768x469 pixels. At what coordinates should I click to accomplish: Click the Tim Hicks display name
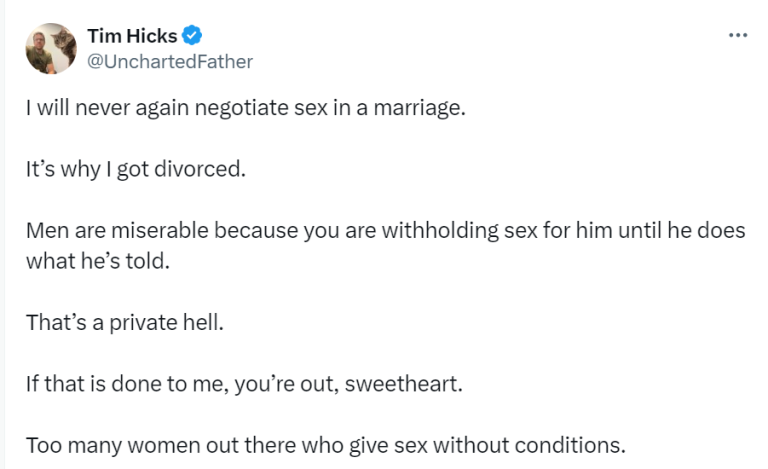coord(132,37)
